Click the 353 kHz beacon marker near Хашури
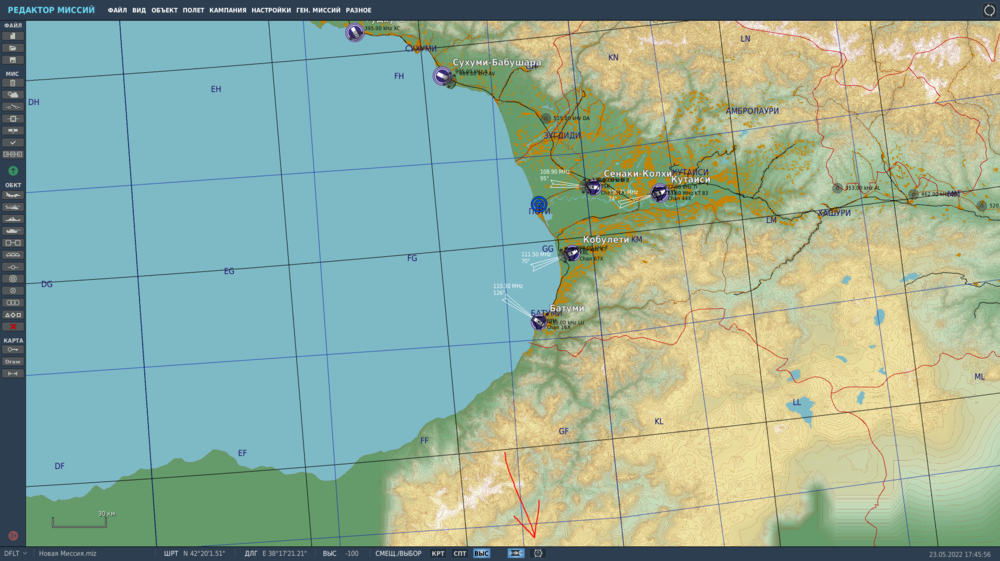Viewport: 1000px width, 561px height. click(x=837, y=188)
